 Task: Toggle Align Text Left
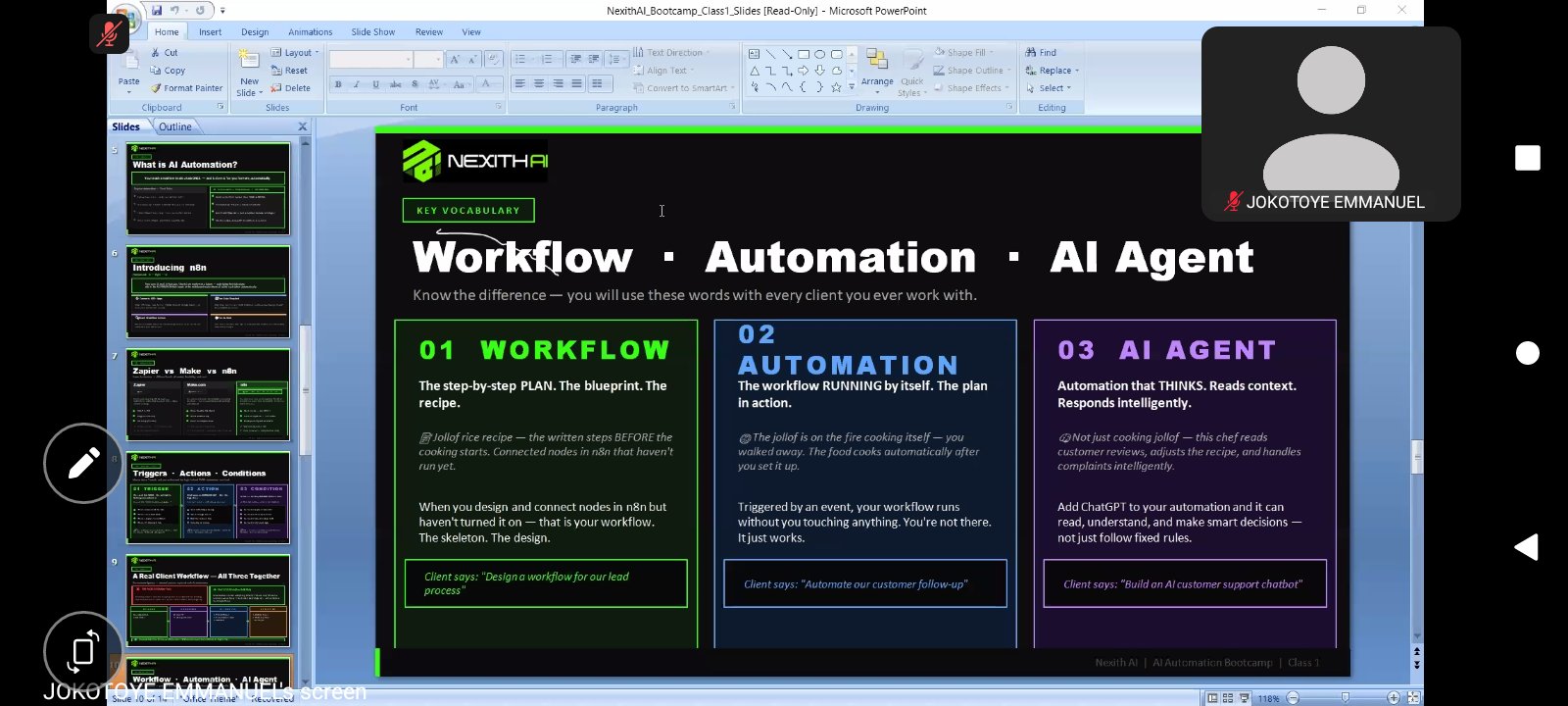(x=519, y=84)
